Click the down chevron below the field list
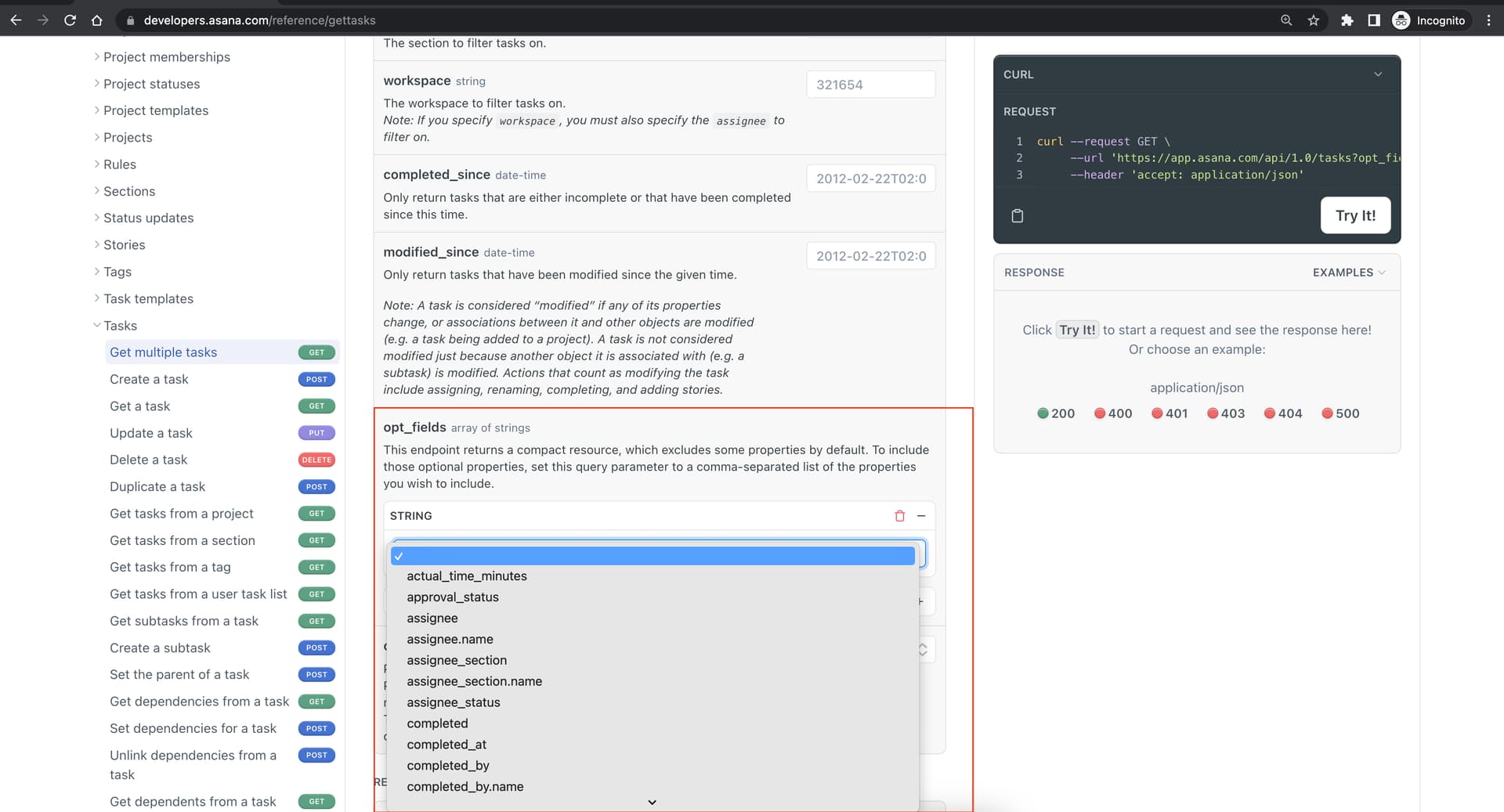This screenshot has height=812, width=1504. coord(651,802)
